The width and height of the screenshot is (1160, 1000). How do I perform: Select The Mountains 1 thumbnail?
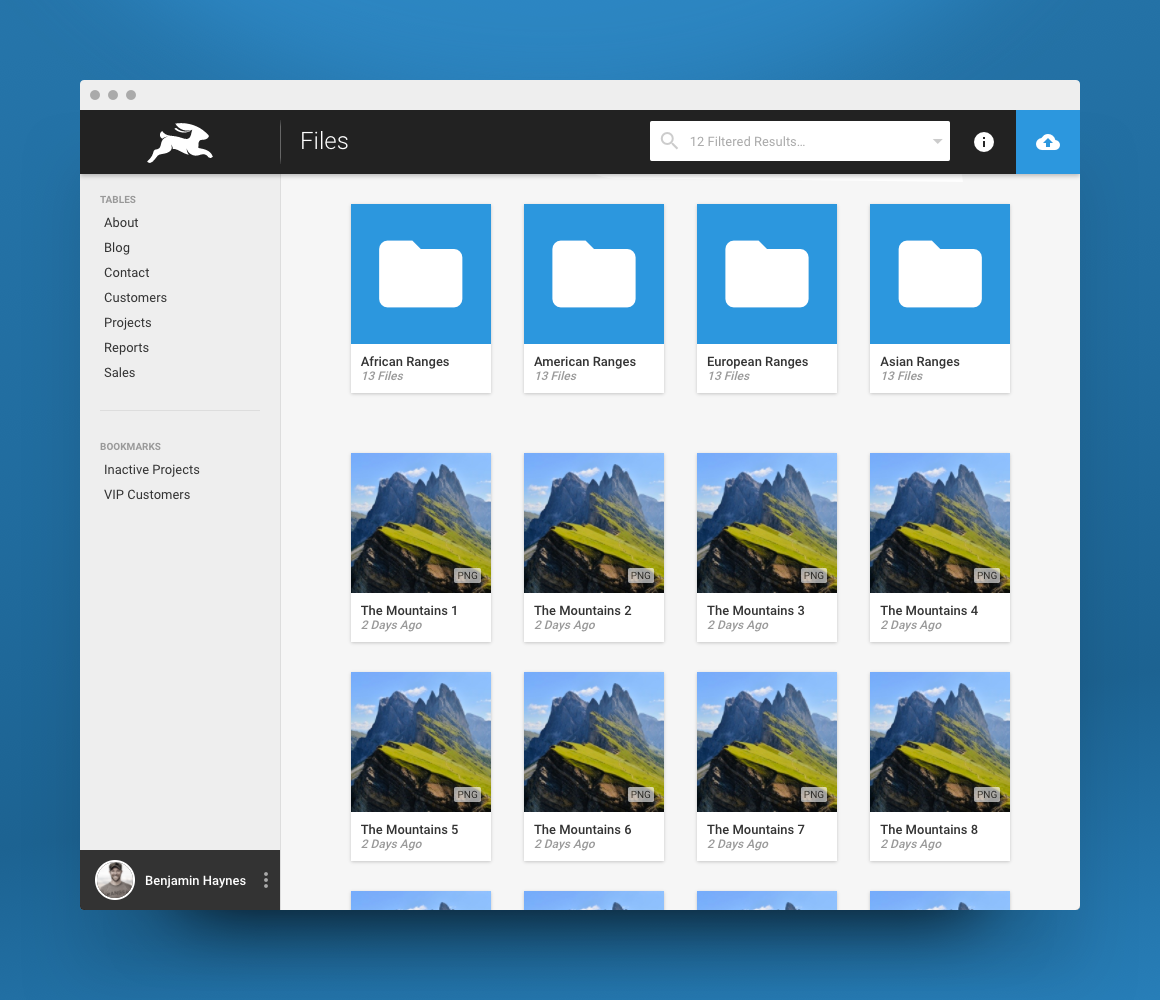click(x=421, y=523)
